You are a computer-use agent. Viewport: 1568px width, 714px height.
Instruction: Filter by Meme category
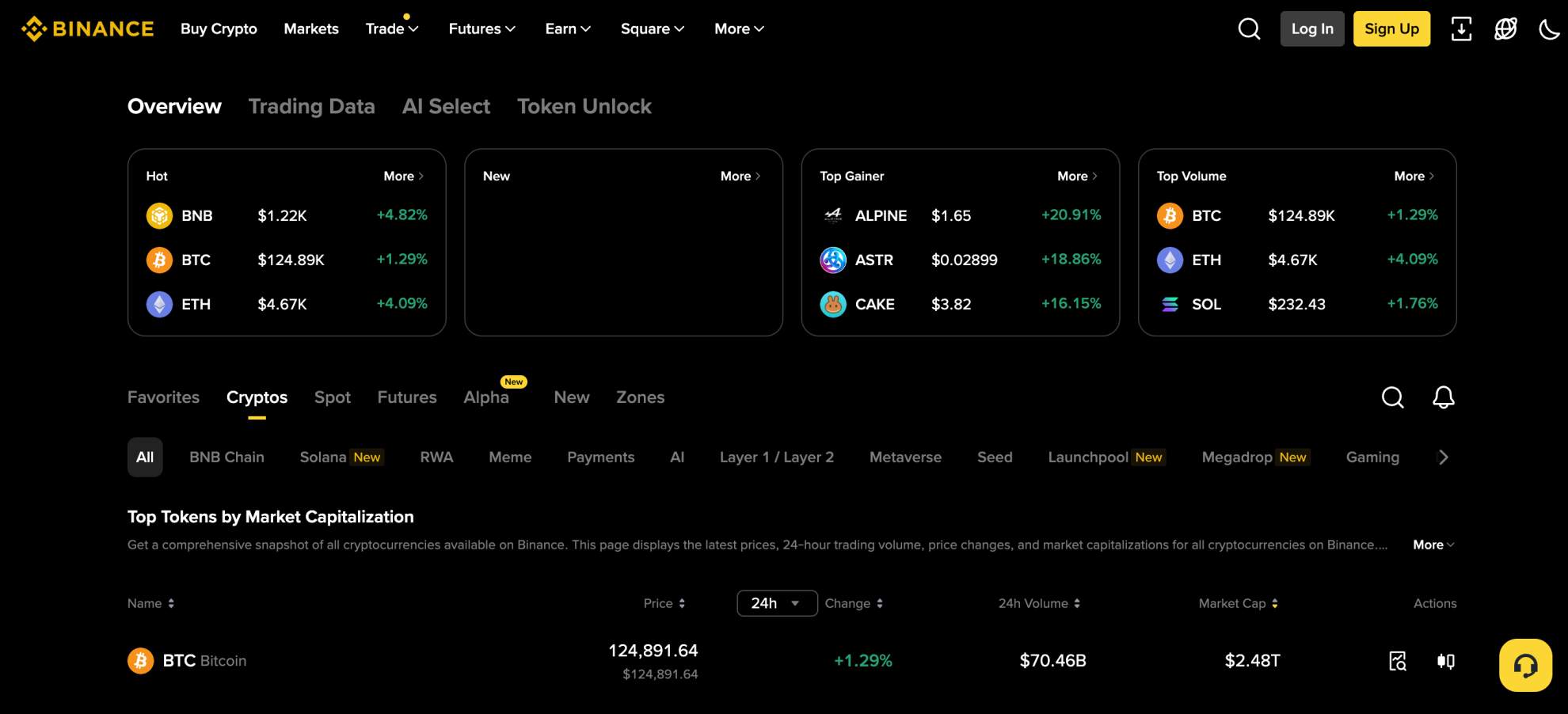[510, 458]
